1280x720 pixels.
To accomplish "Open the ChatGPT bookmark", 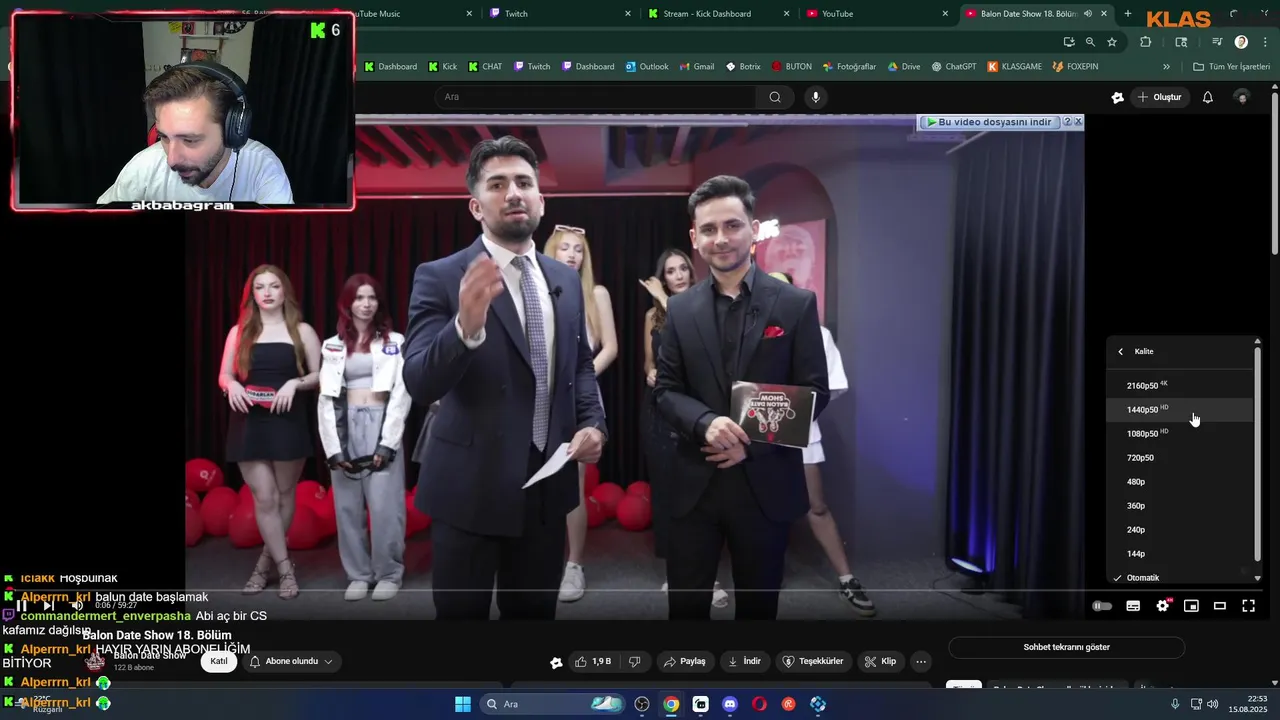I will pos(954,67).
